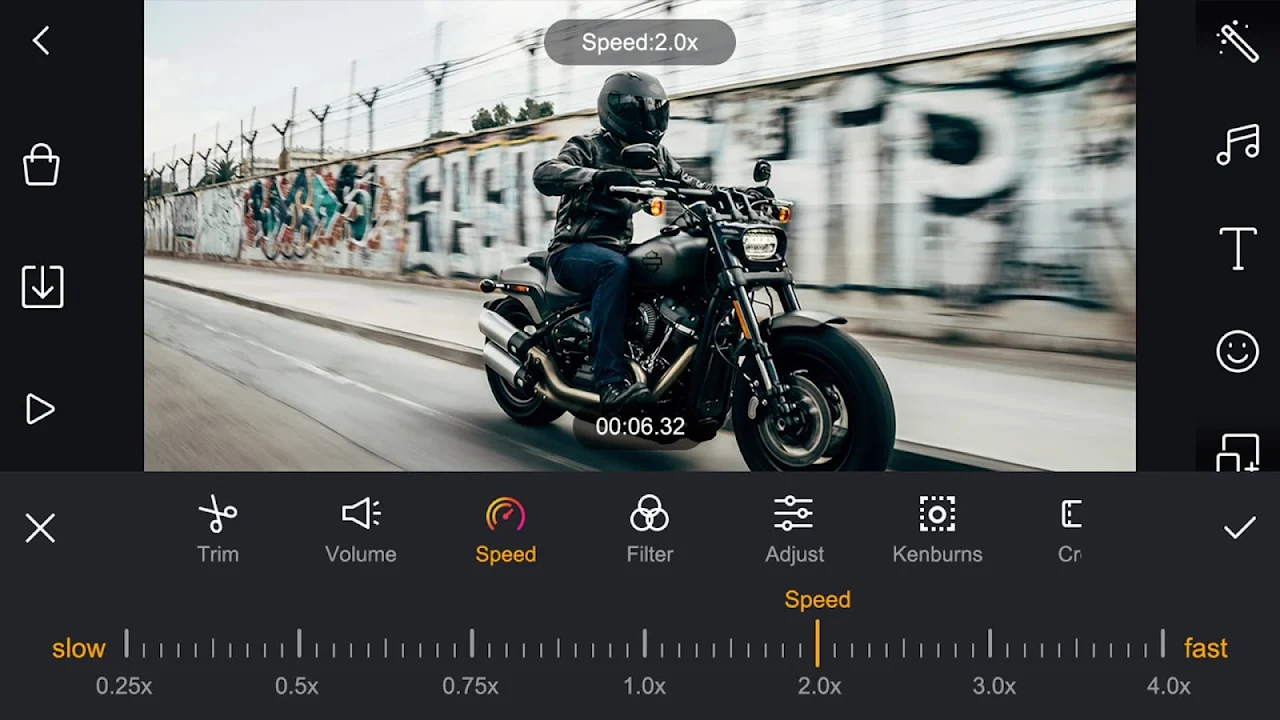
Task: Add music with the note icon
Action: click(x=1237, y=145)
